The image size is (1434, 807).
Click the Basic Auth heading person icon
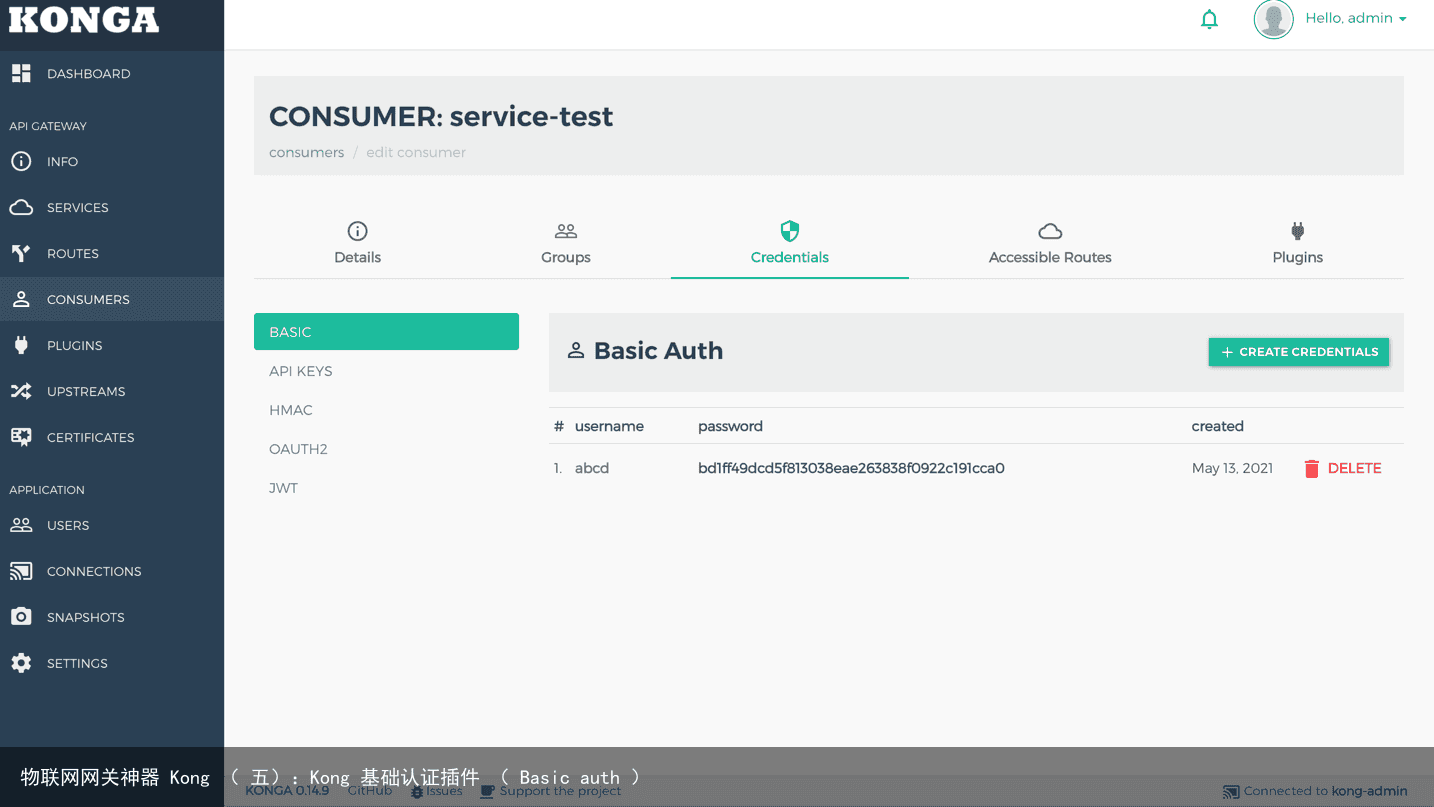(575, 351)
